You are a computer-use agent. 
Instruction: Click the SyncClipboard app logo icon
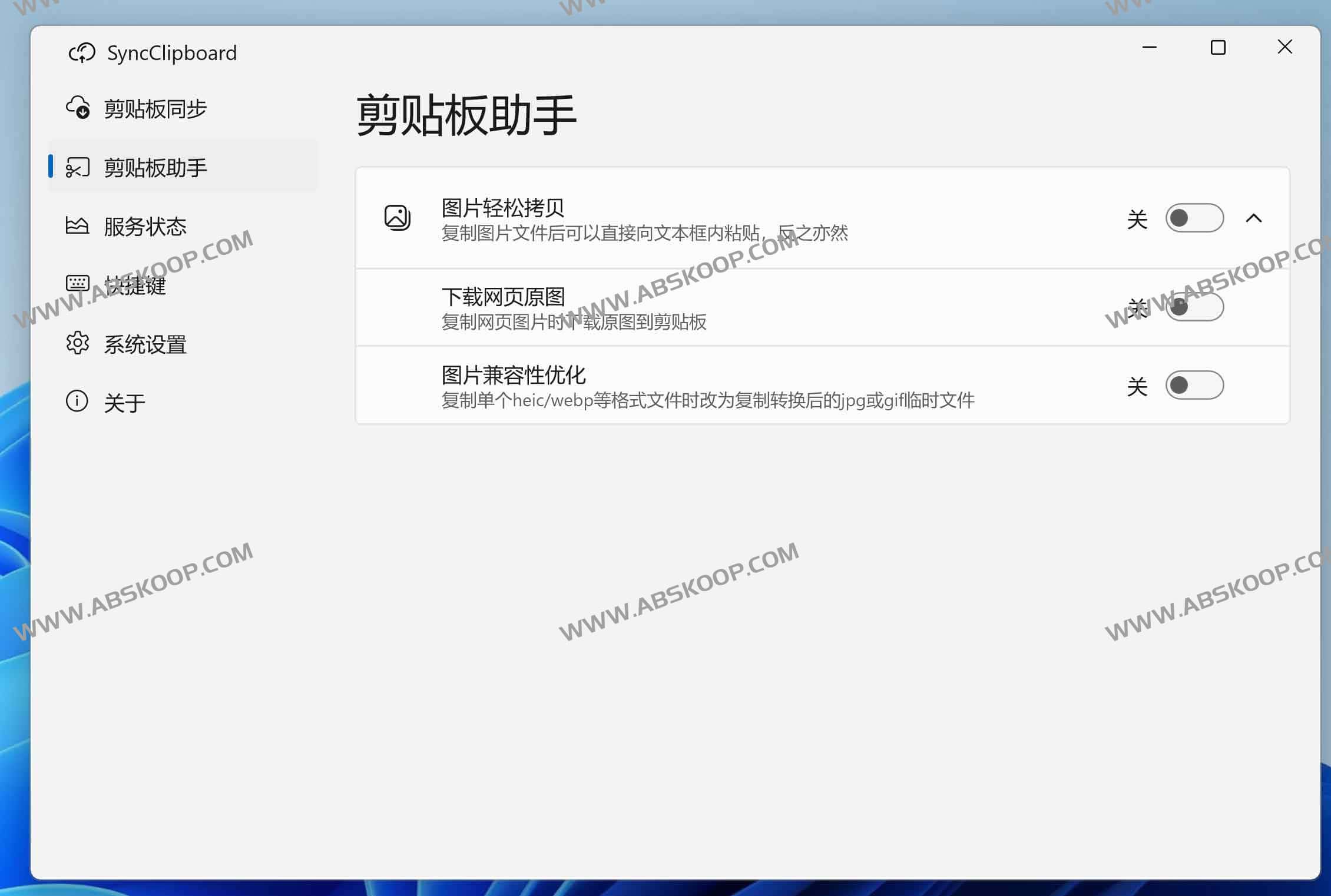pyautogui.click(x=82, y=53)
